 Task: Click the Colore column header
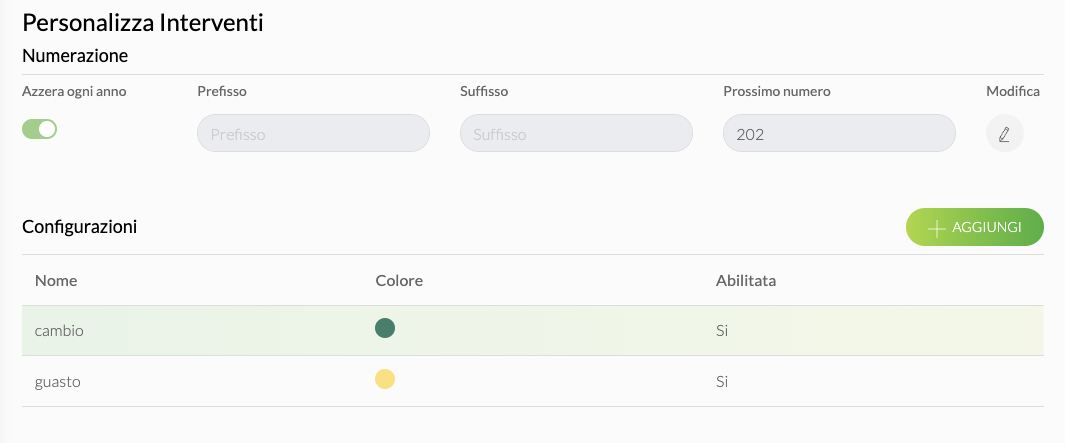coord(399,281)
